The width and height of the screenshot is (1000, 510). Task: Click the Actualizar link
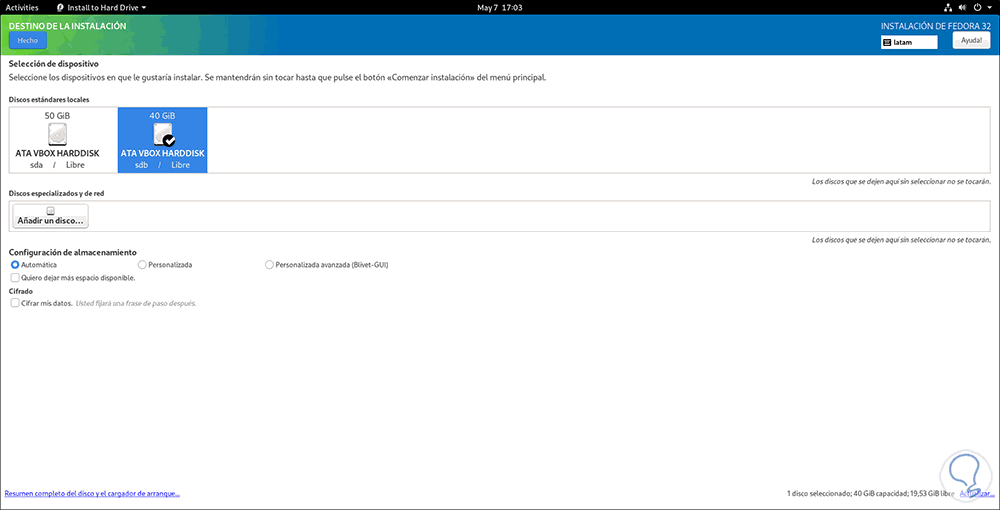(x=977, y=494)
